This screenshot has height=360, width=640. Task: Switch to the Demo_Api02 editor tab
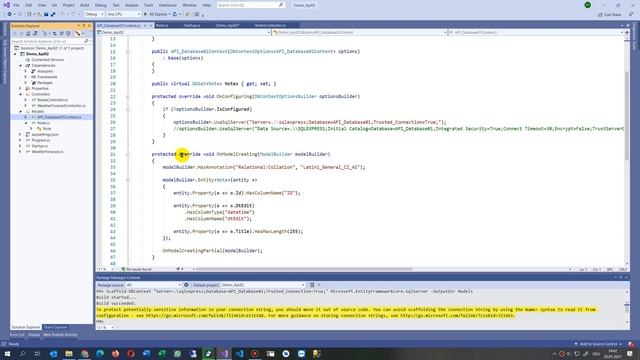[x=227, y=25]
